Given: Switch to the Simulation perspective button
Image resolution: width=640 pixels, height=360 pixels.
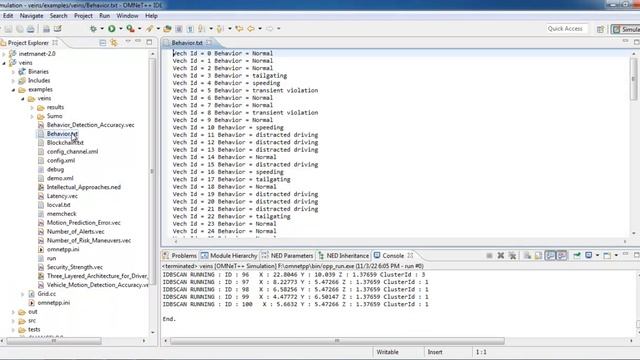Looking at the screenshot, I should (625, 29).
